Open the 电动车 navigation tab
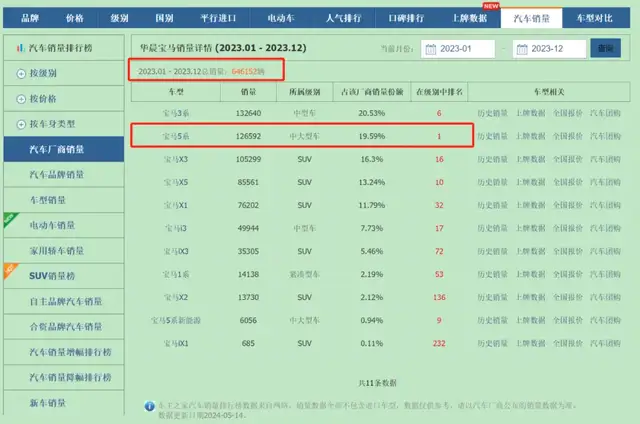The image size is (640, 424). point(281,18)
